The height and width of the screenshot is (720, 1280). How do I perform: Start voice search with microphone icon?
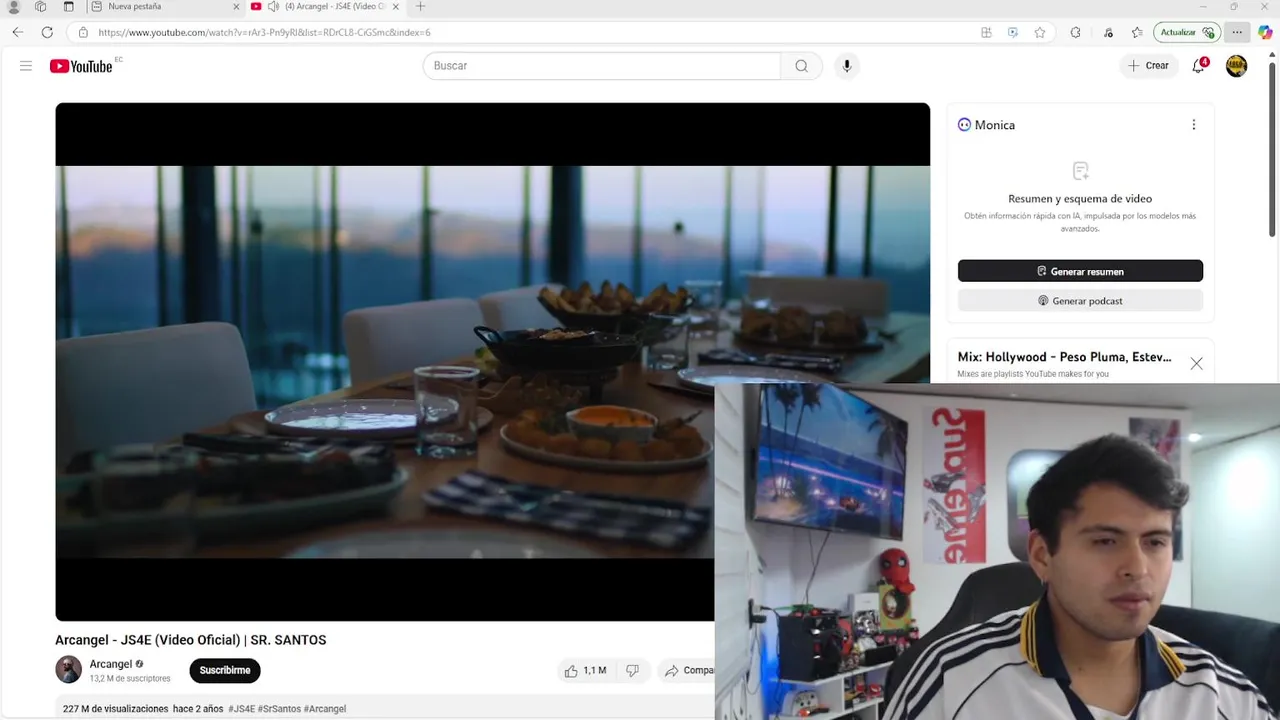pos(847,66)
